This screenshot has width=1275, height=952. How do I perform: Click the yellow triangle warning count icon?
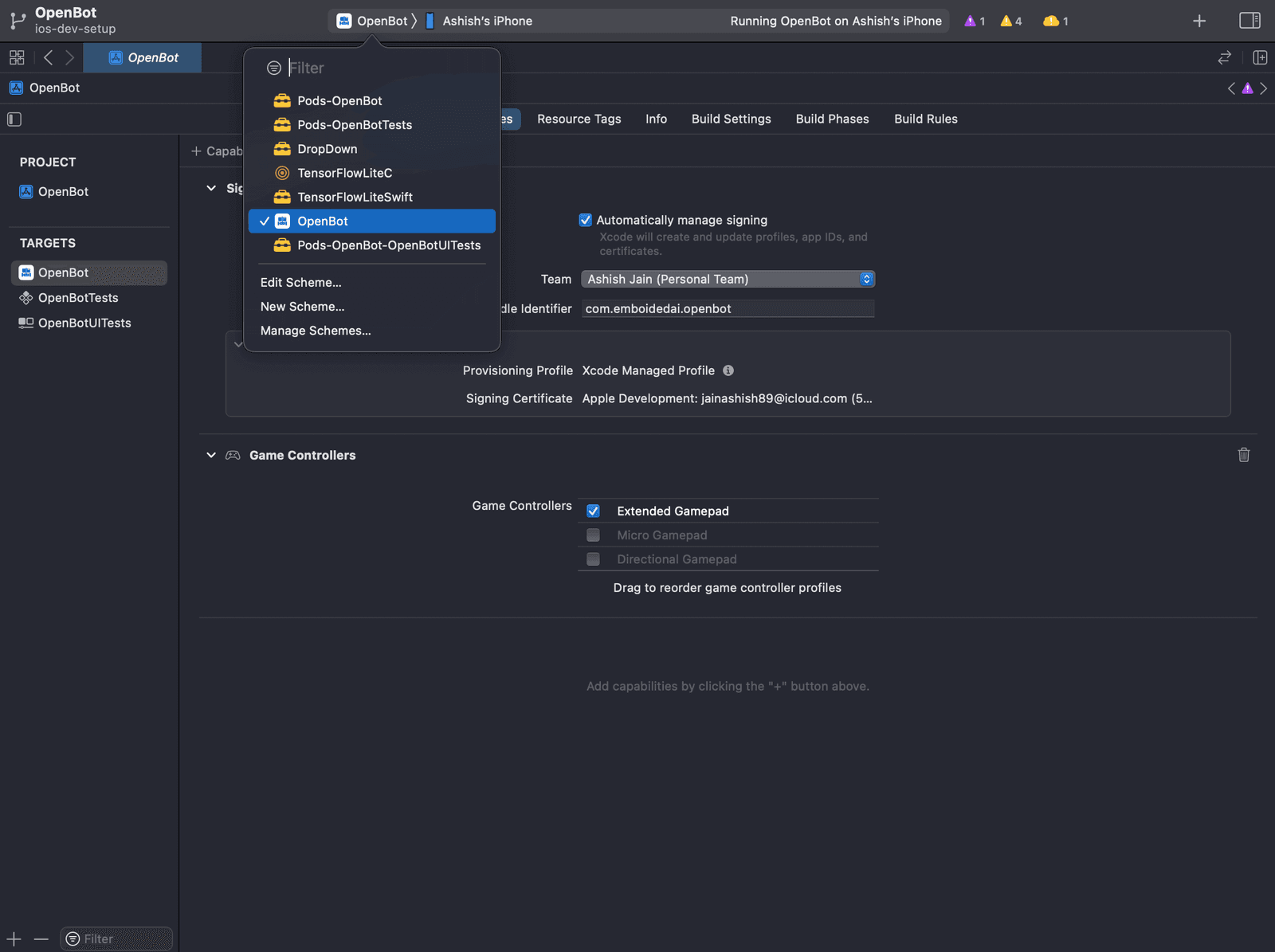tap(1006, 21)
